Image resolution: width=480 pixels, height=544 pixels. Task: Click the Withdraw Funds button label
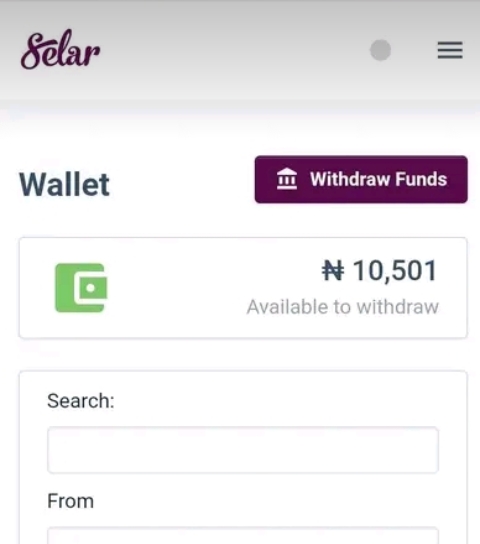[x=378, y=179]
